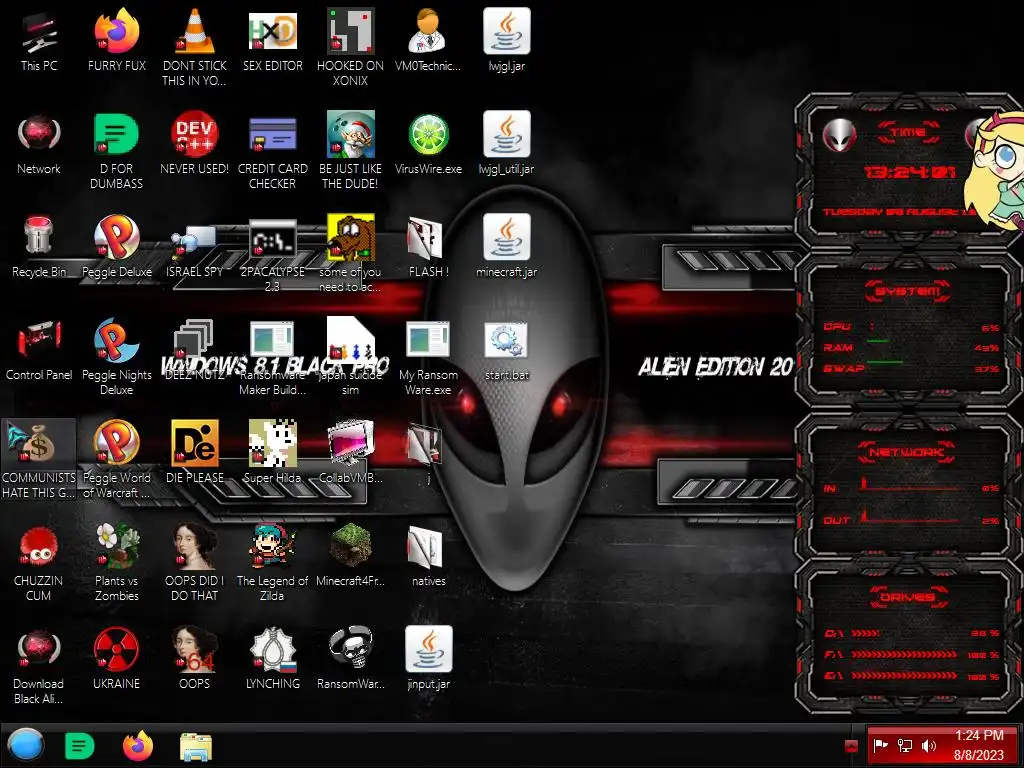1024x768 pixels.
Task: Click the volume speaker tray icon
Action: click(x=928, y=746)
